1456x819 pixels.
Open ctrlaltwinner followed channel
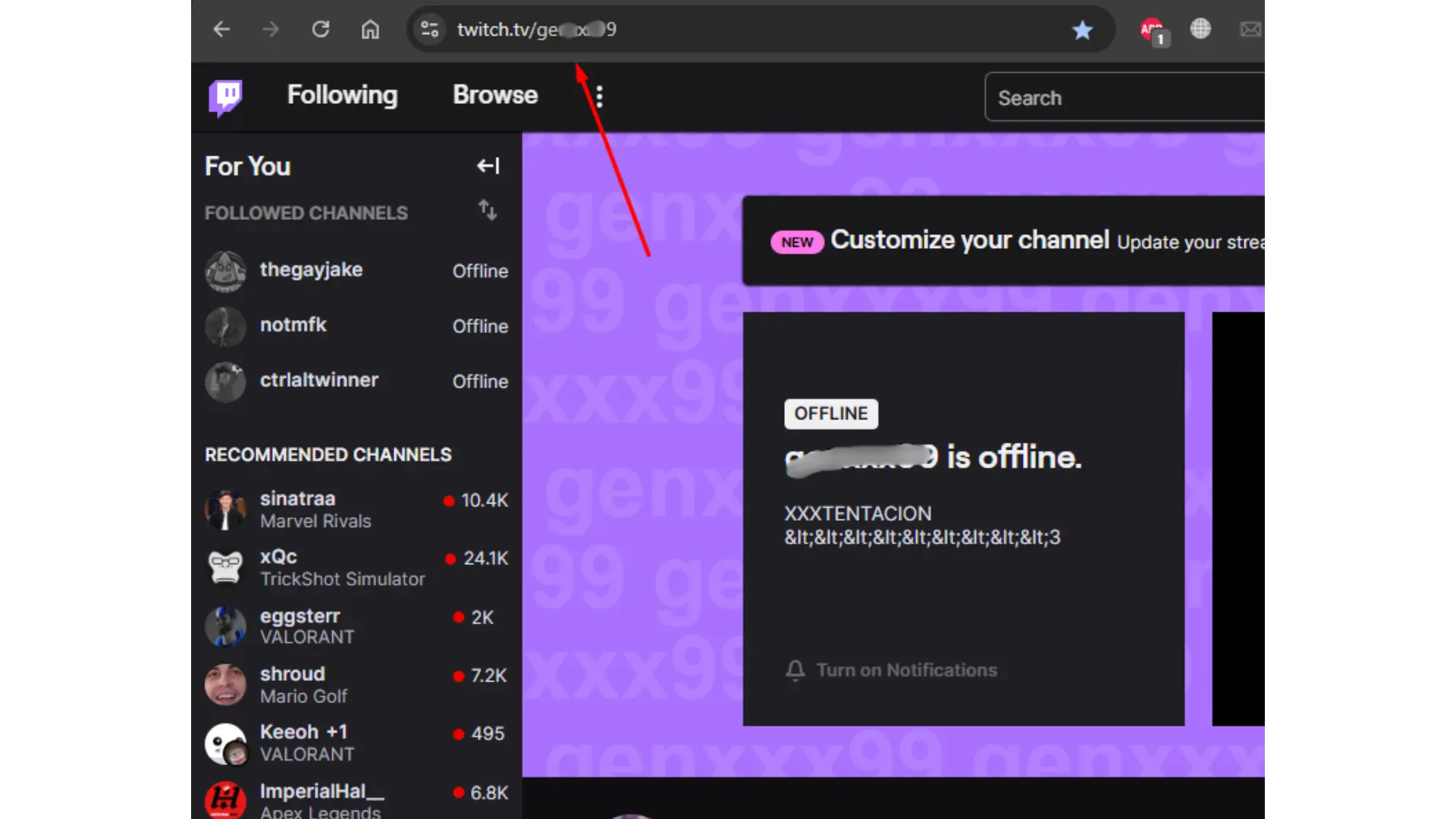point(356,381)
